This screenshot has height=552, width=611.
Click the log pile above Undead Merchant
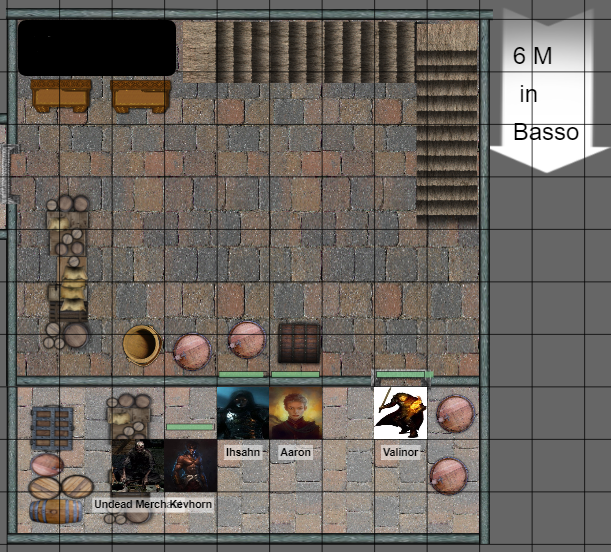tap(129, 417)
